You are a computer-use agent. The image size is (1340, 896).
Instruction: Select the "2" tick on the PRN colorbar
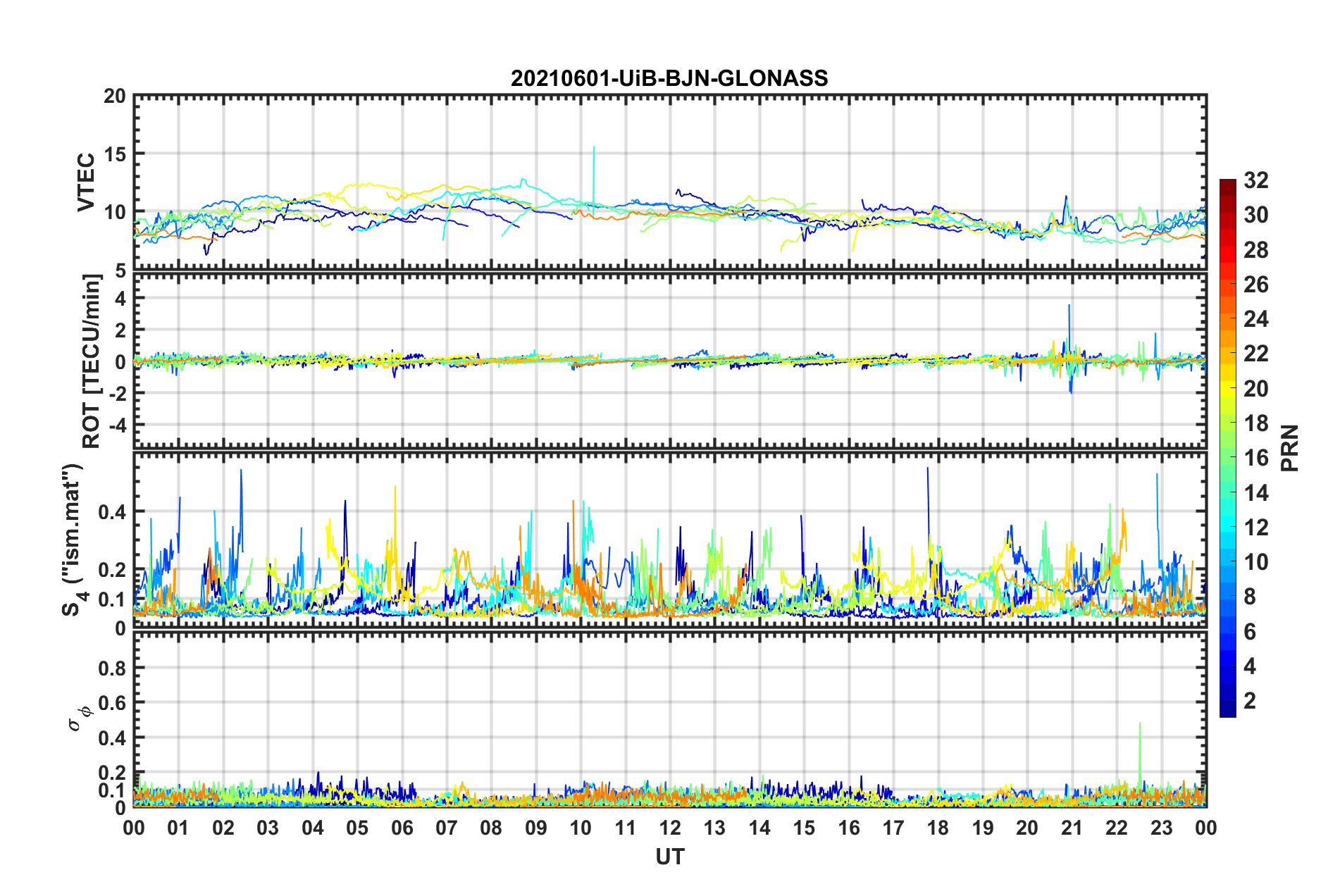pyautogui.click(x=1250, y=701)
